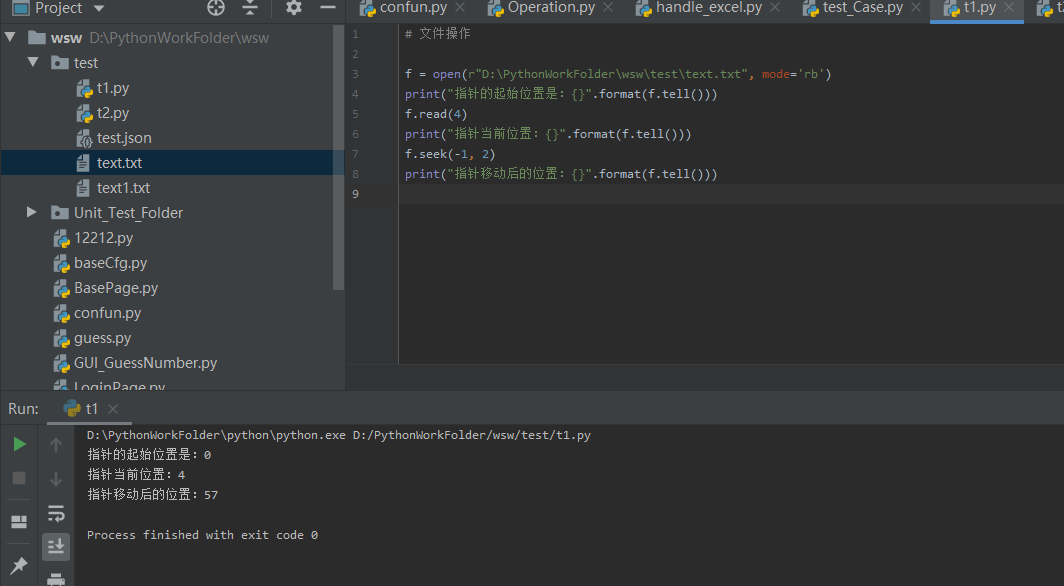Click the empty line 9 in editor

click(732, 194)
